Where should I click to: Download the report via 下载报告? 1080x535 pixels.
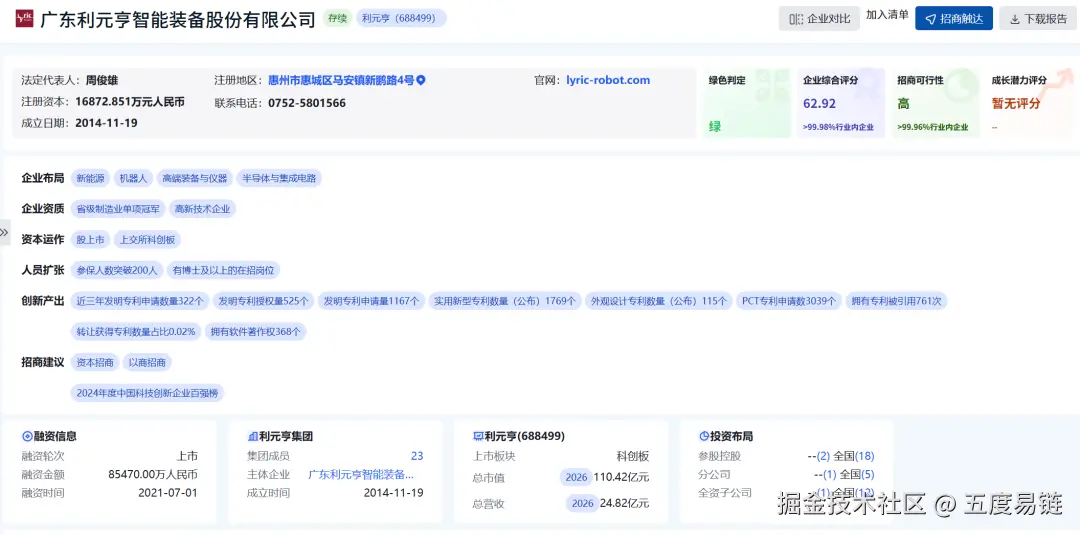[1039, 19]
